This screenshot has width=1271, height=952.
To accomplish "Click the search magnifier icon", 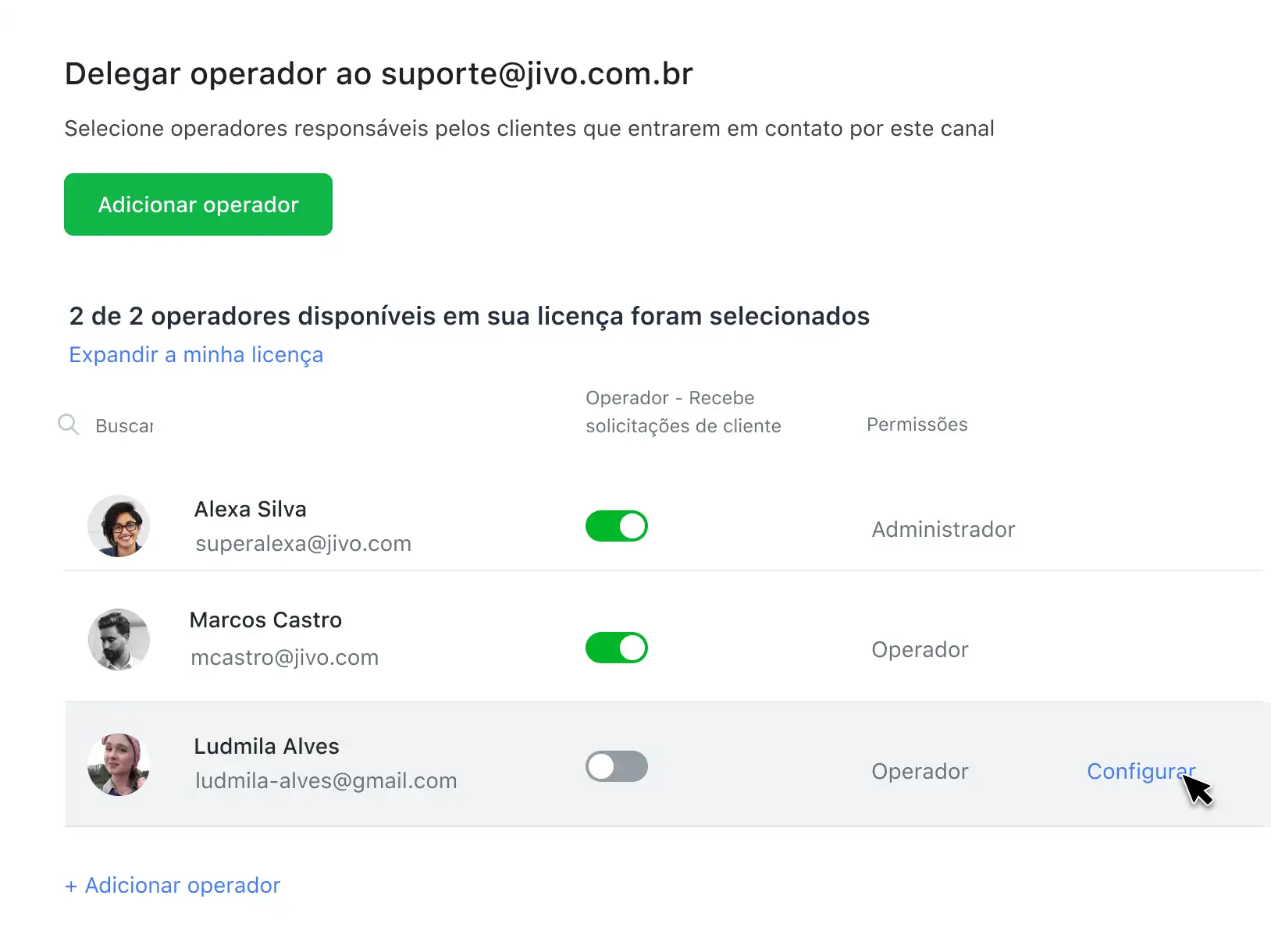I will 69,424.
